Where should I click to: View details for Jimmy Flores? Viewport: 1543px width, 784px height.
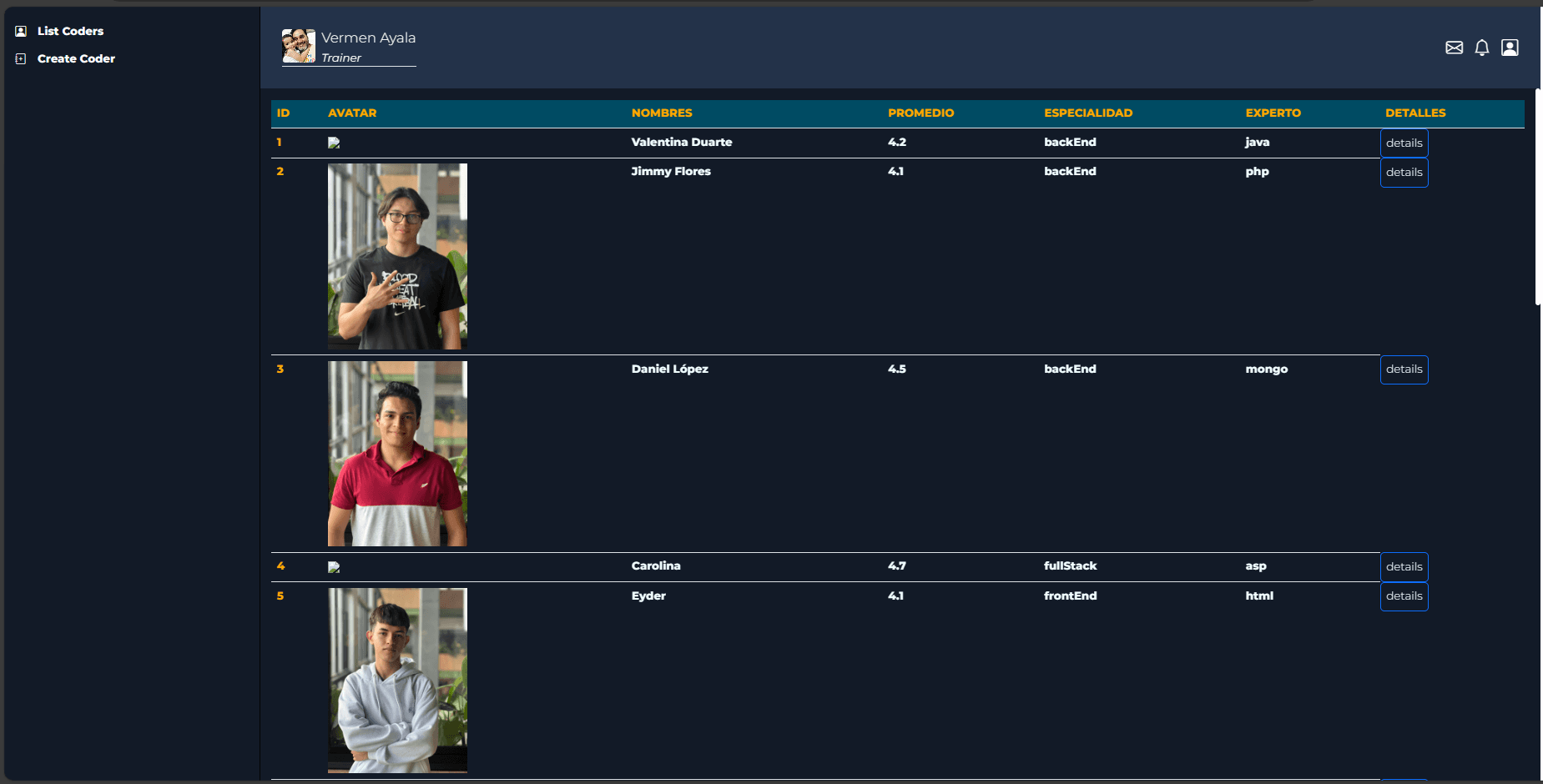(x=1404, y=173)
